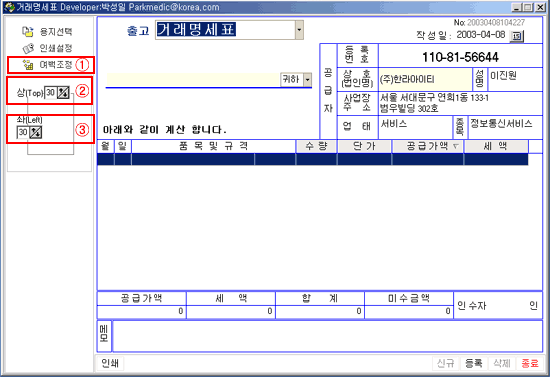Click the left margin value field 30
Viewport: 550px width, 377px height.
[x=23, y=132]
